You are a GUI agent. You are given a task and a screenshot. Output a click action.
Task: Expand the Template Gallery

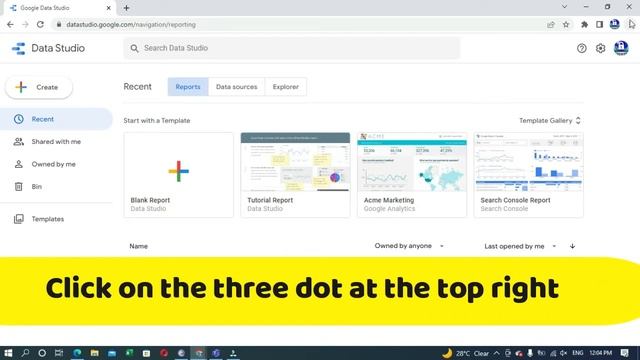[549, 120]
